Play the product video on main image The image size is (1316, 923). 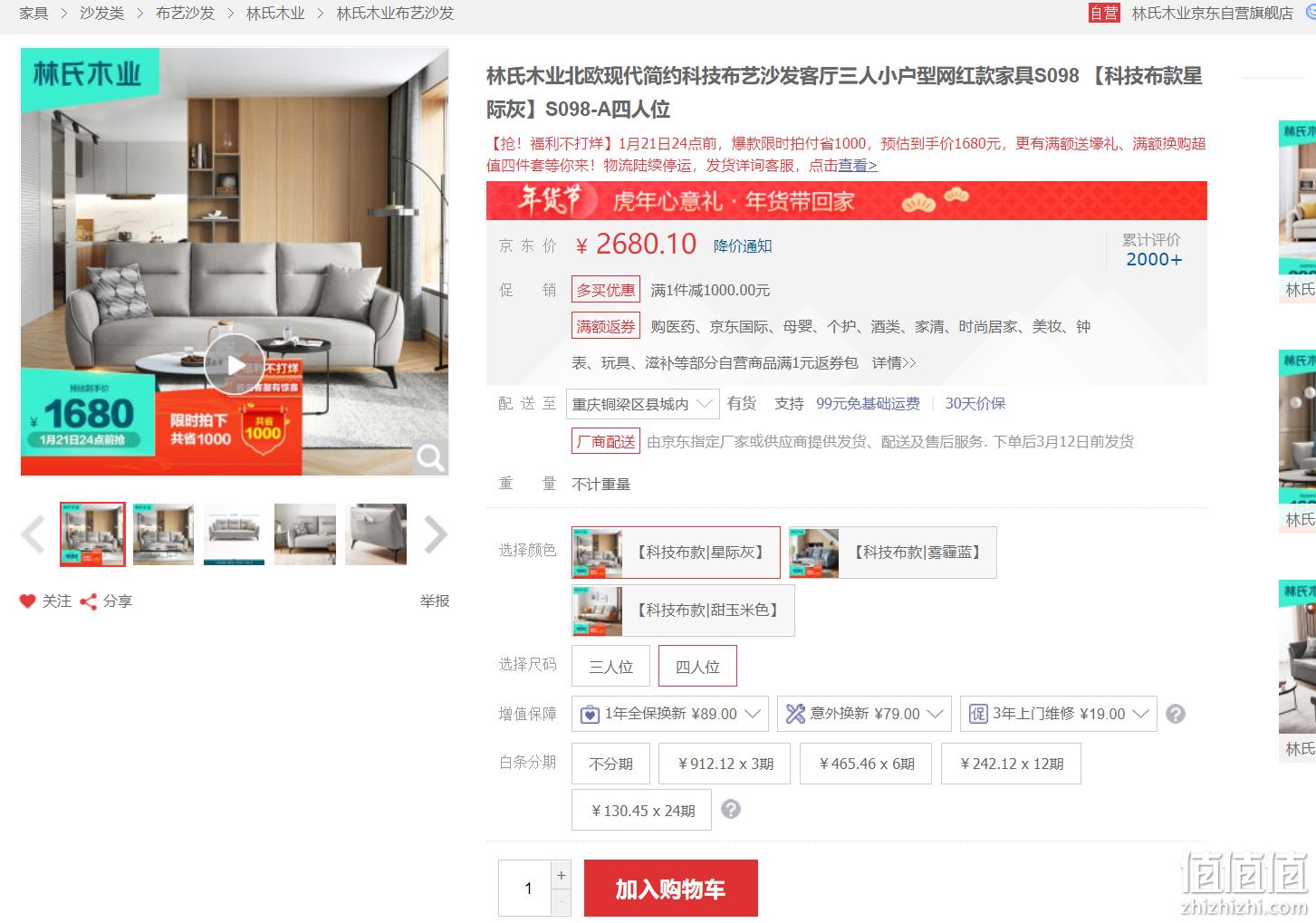point(235,364)
